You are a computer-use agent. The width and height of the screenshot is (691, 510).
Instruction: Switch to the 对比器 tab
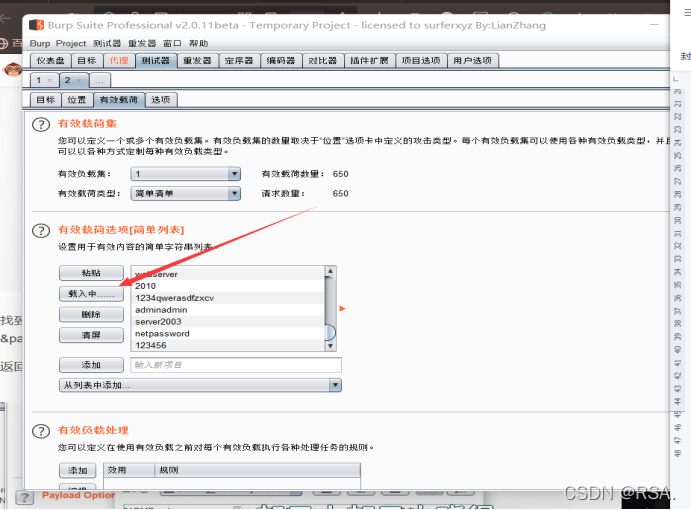pos(323,60)
